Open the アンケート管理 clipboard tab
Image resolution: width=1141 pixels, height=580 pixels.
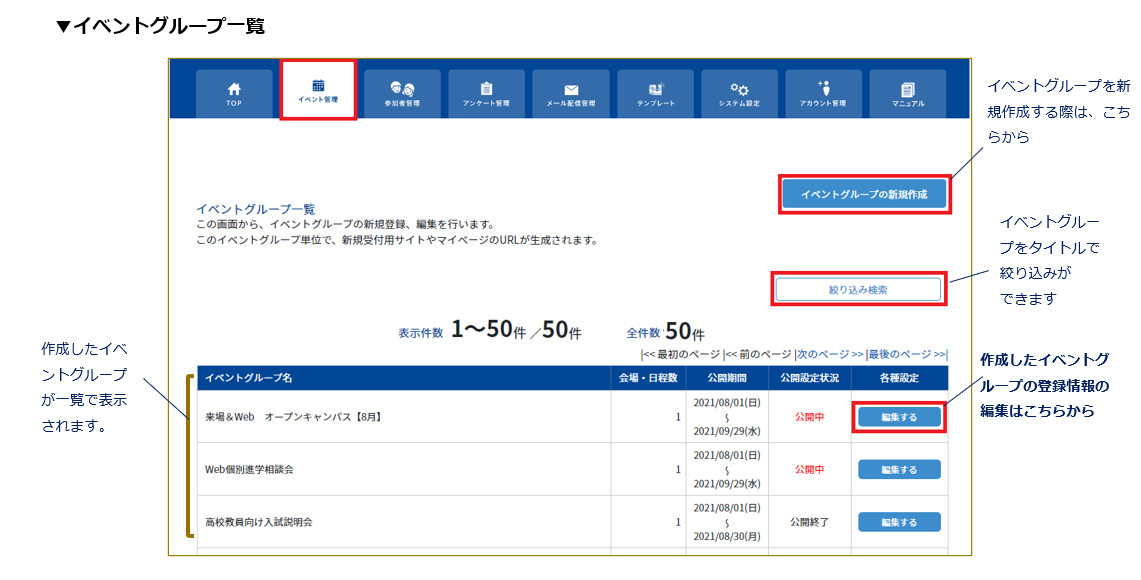(486, 94)
